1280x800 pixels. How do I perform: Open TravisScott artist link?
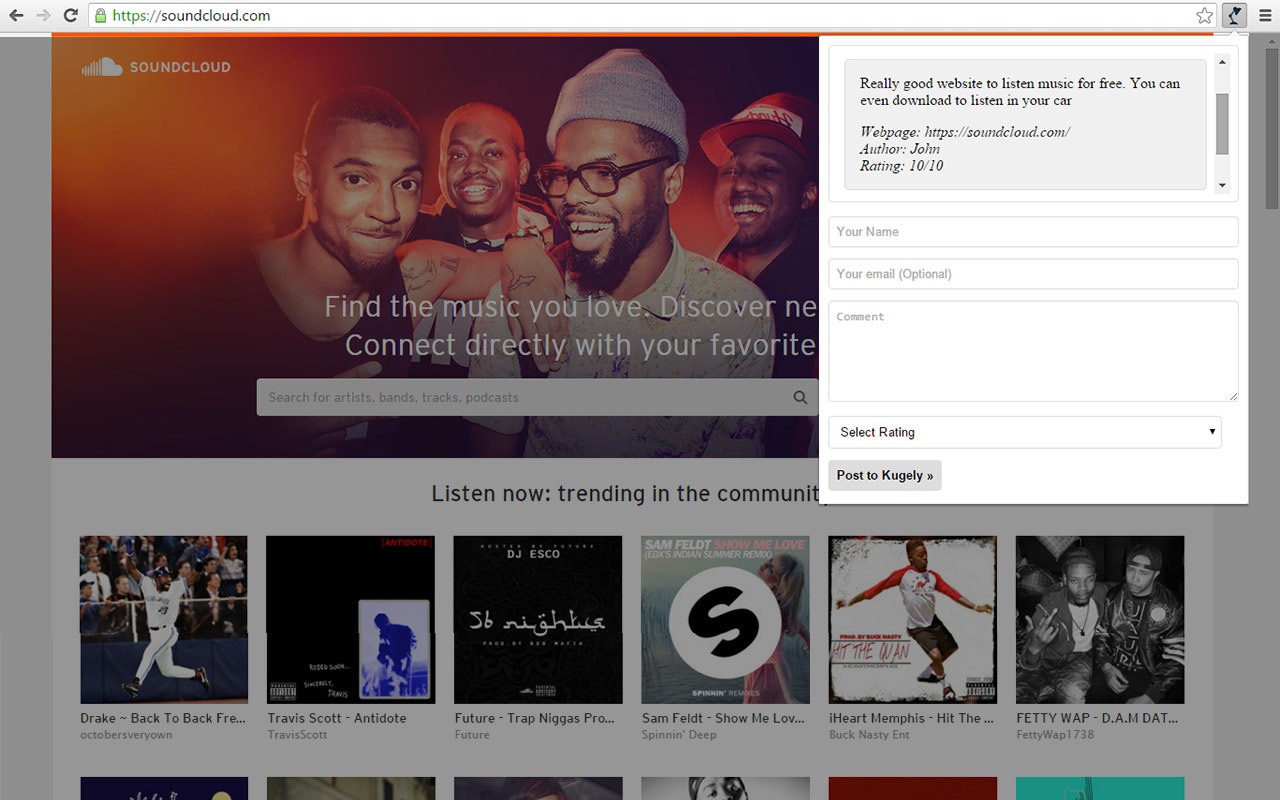pyautogui.click(x=297, y=735)
